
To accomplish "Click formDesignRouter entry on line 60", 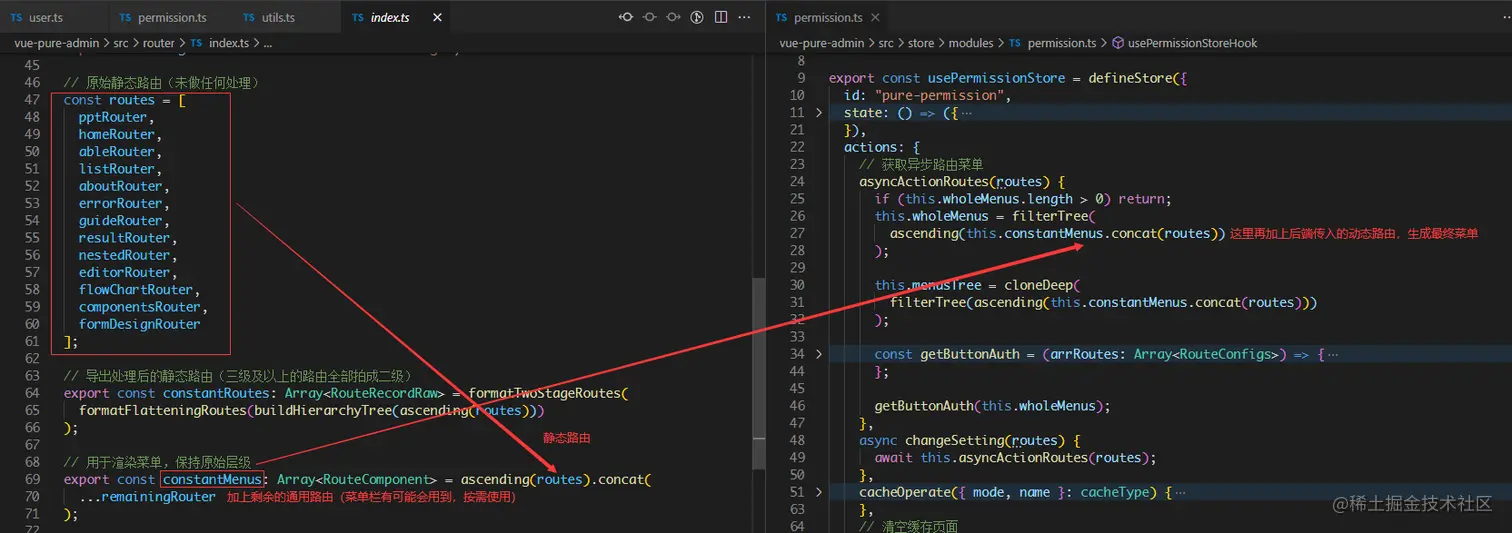I will pyautogui.click(x=139, y=324).
